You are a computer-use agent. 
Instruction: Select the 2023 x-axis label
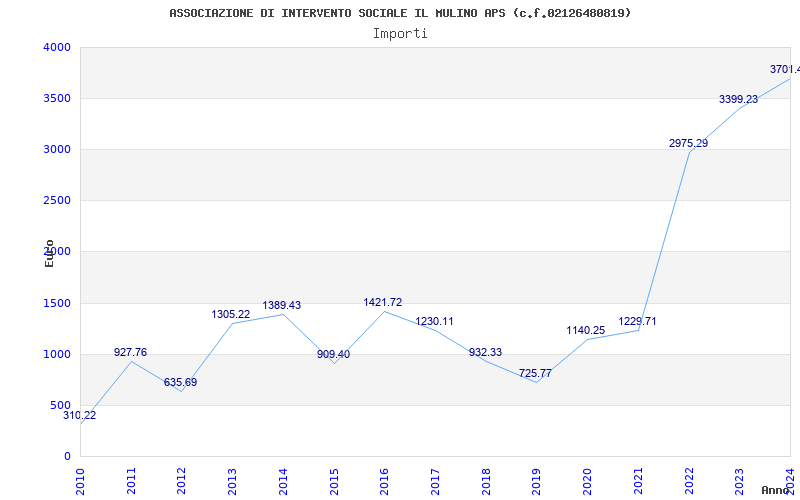click(x=739, y=481)
